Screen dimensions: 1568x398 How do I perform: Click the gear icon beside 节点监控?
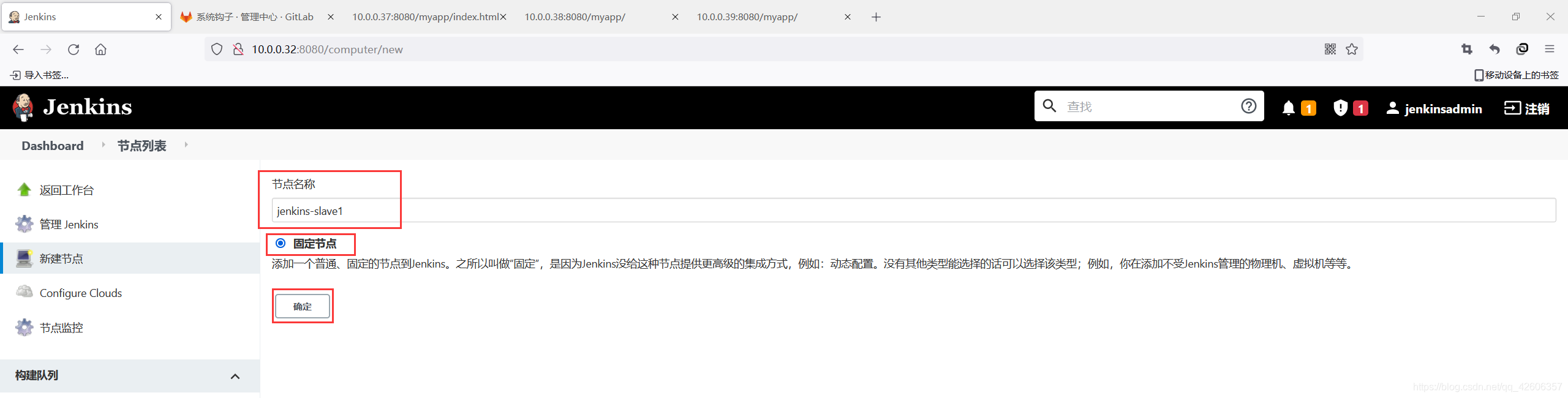[x=24, y=328]
